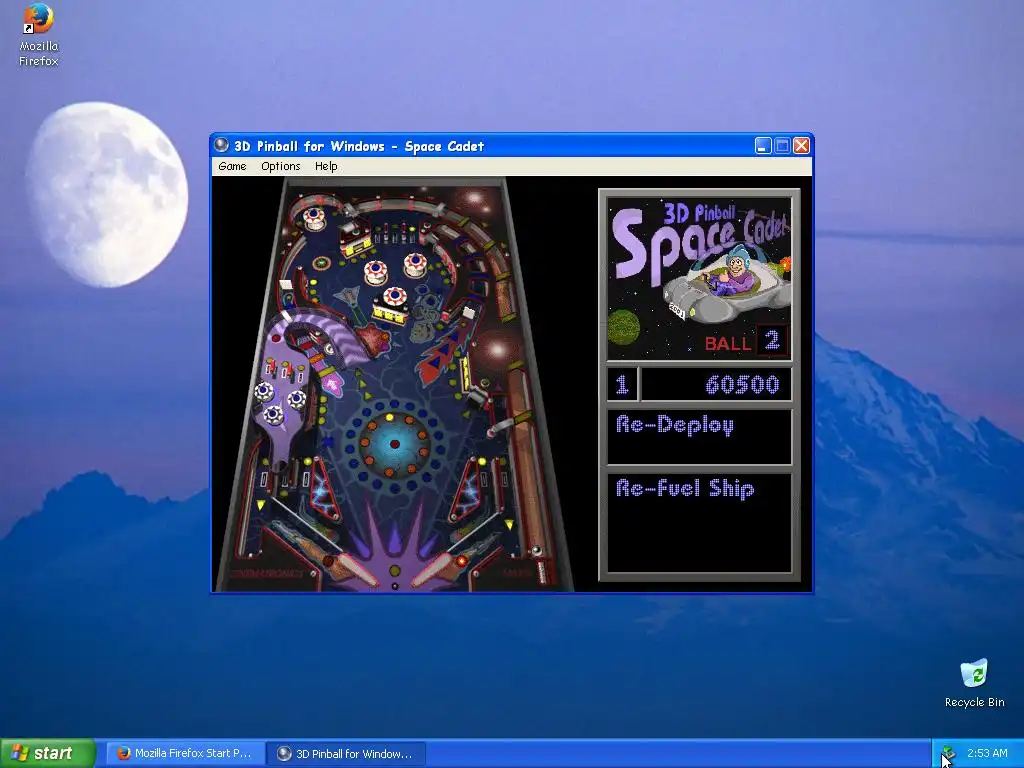Open the Game menu
The width and height of the screenshot is (1024, 768).
[232, 167]
